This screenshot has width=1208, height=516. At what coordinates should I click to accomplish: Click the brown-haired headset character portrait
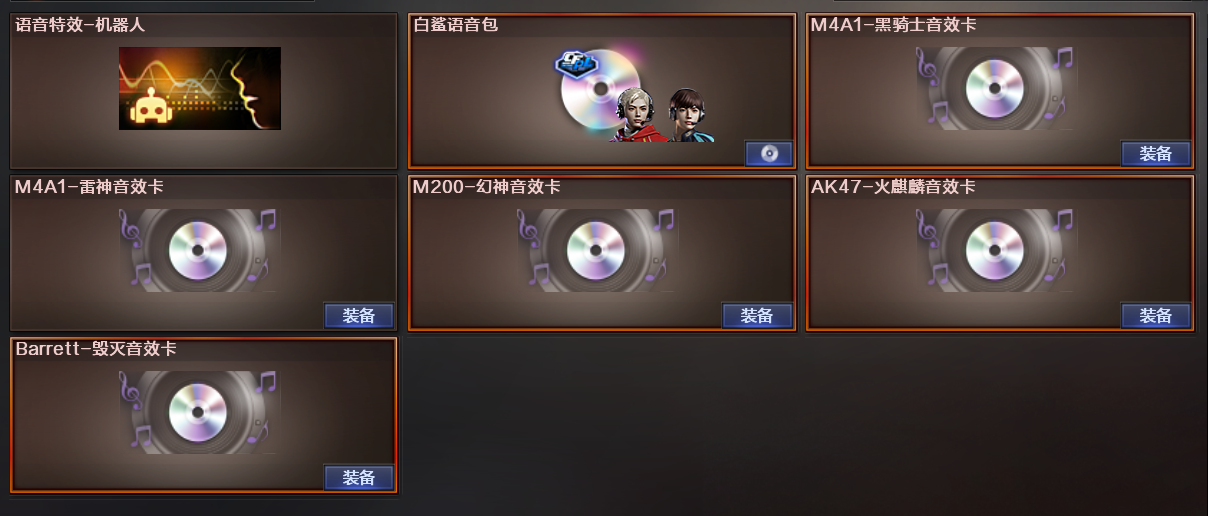pos(687,115)
